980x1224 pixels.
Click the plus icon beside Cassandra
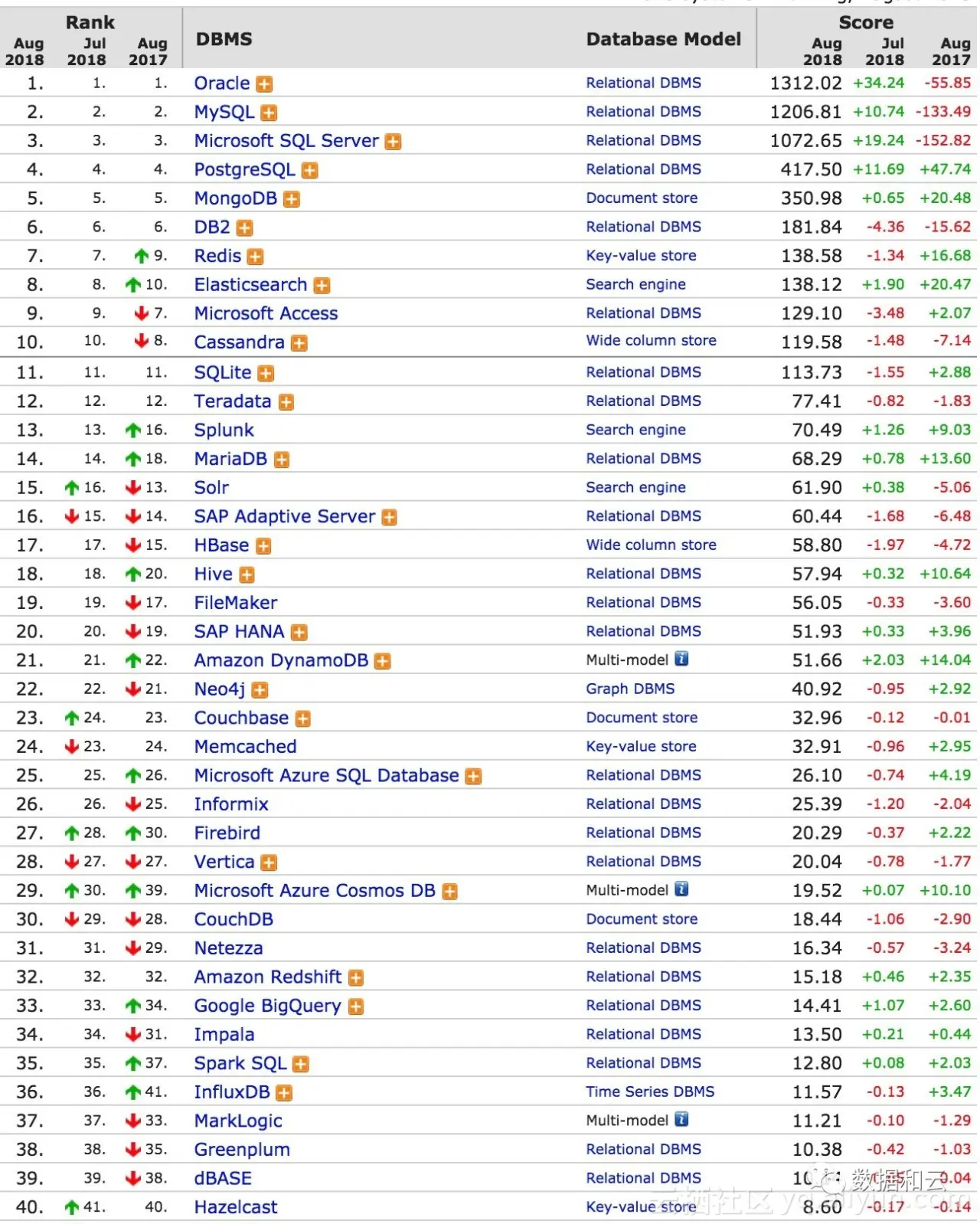tap(299, 343)
